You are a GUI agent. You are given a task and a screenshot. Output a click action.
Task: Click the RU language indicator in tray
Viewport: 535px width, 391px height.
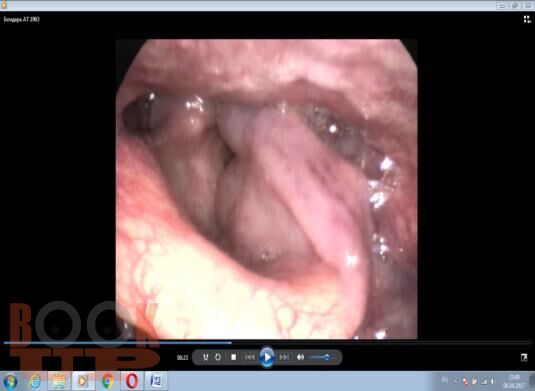(x=445, y=380)
